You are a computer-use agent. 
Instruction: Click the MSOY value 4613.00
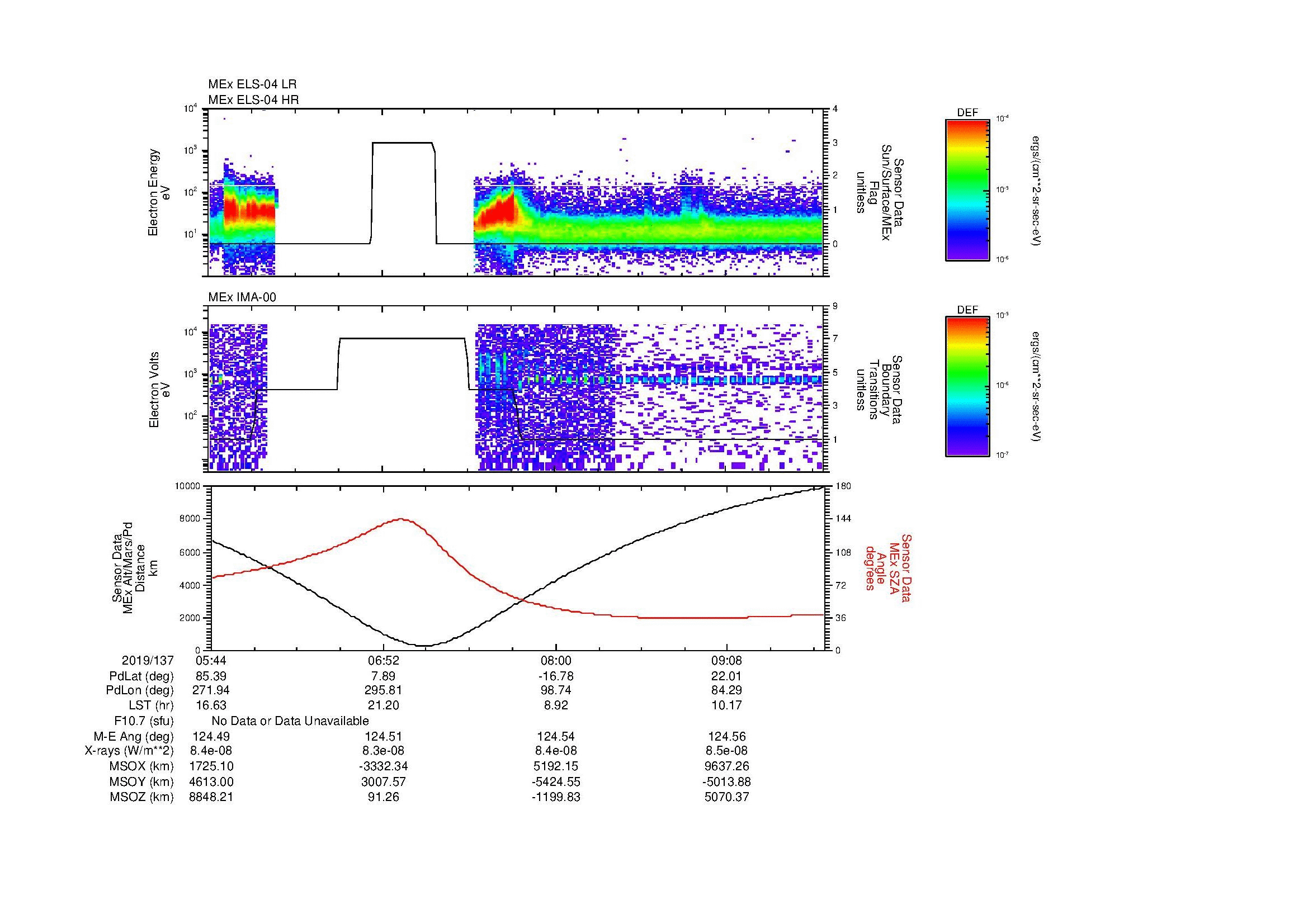[211, 781]
